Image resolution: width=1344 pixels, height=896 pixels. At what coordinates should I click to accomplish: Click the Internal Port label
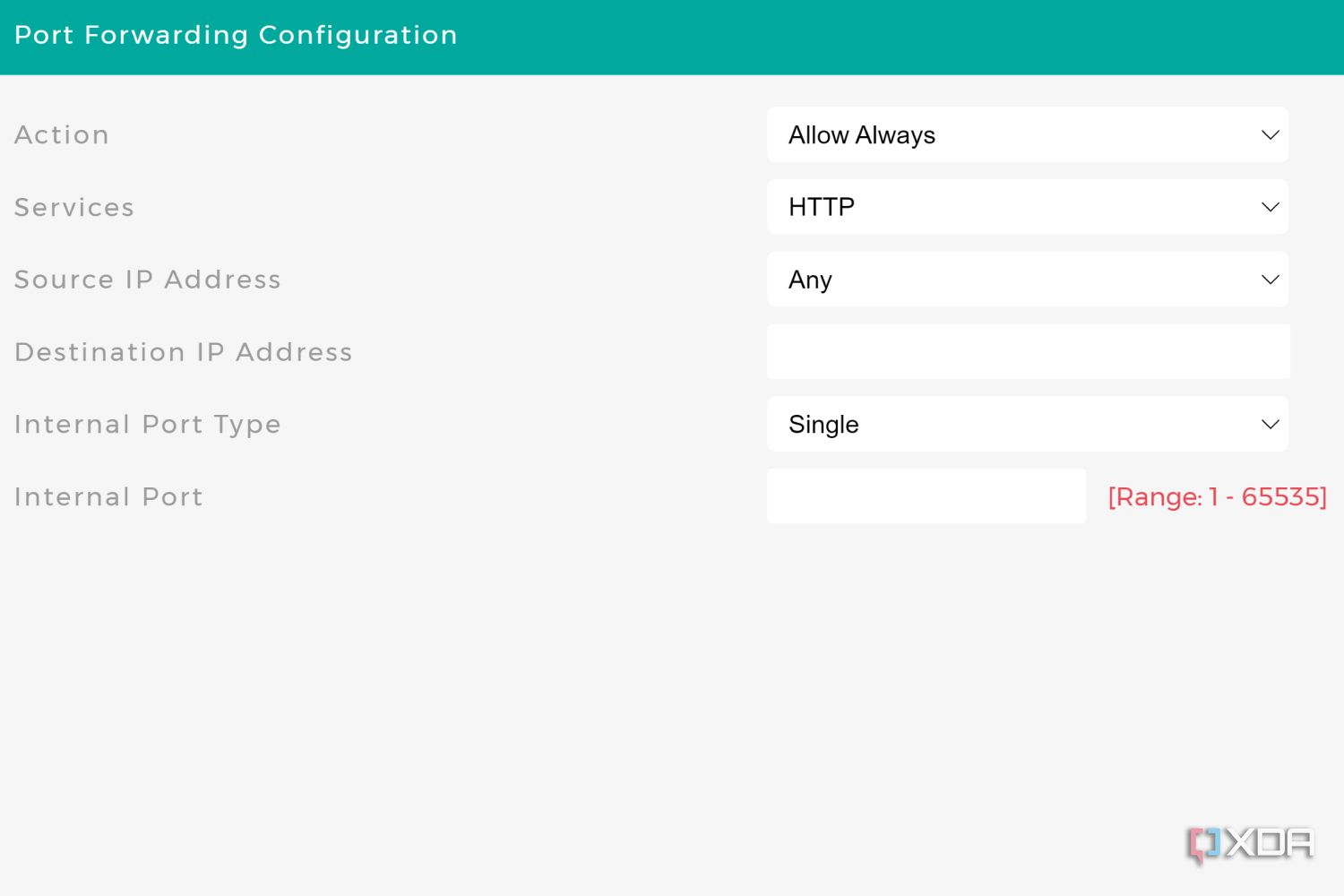108,496
